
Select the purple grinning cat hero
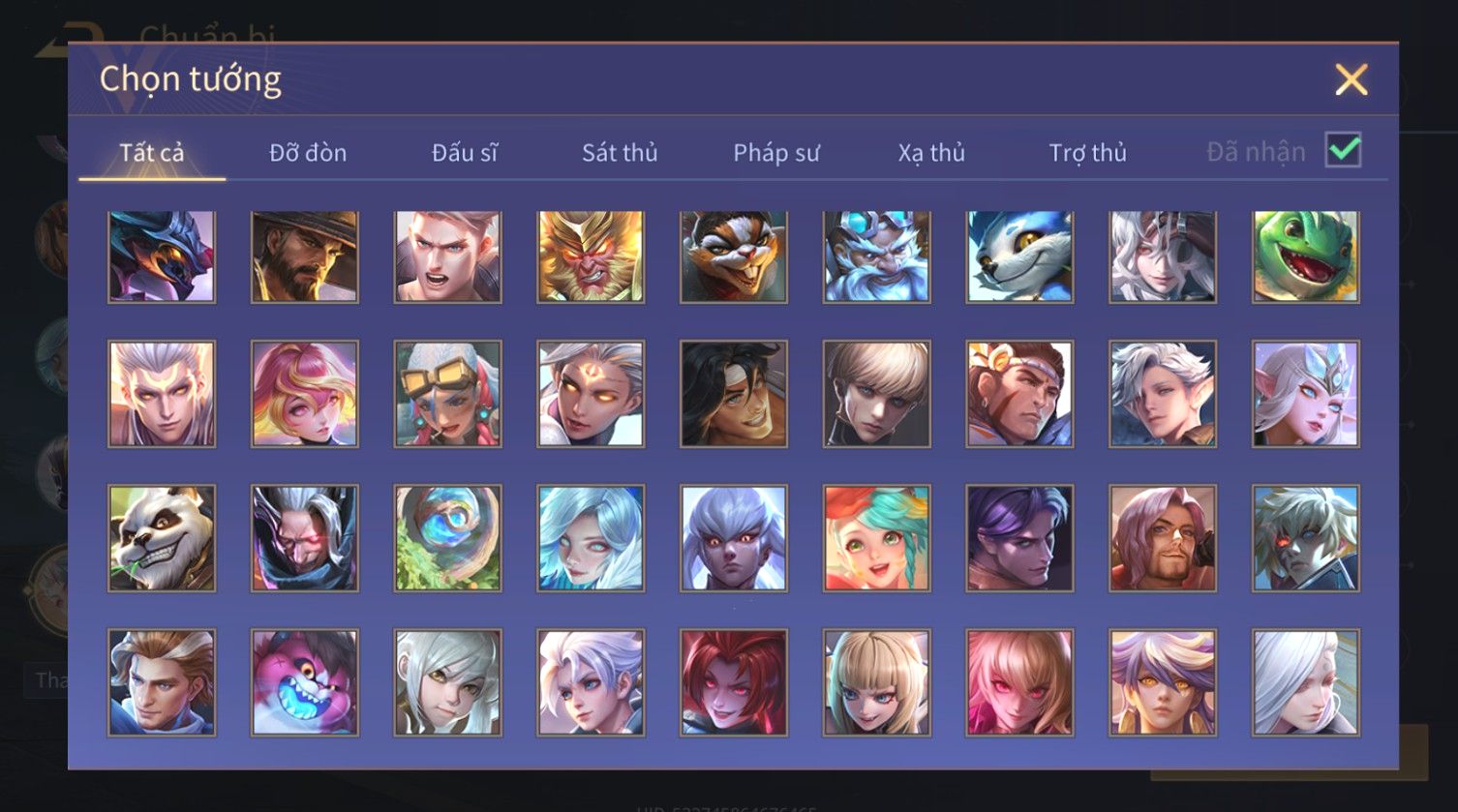pyautogui.click(x=305, y=682)
